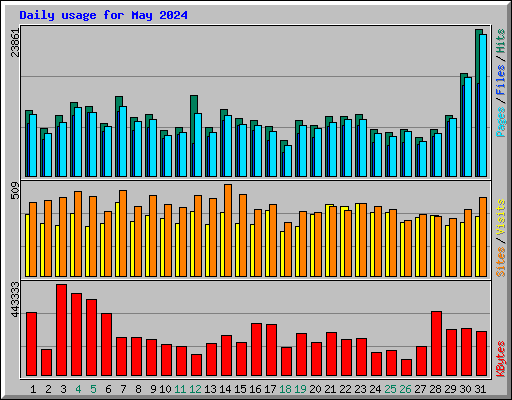Click day label 13 on the x-axis

click(210, 389)
